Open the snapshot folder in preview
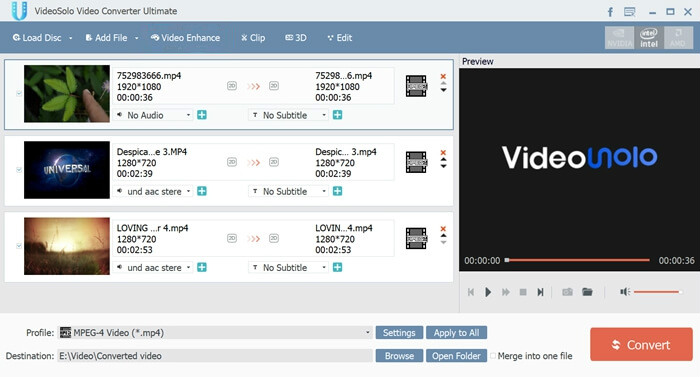The image size is (700, 377). point(587,292)
